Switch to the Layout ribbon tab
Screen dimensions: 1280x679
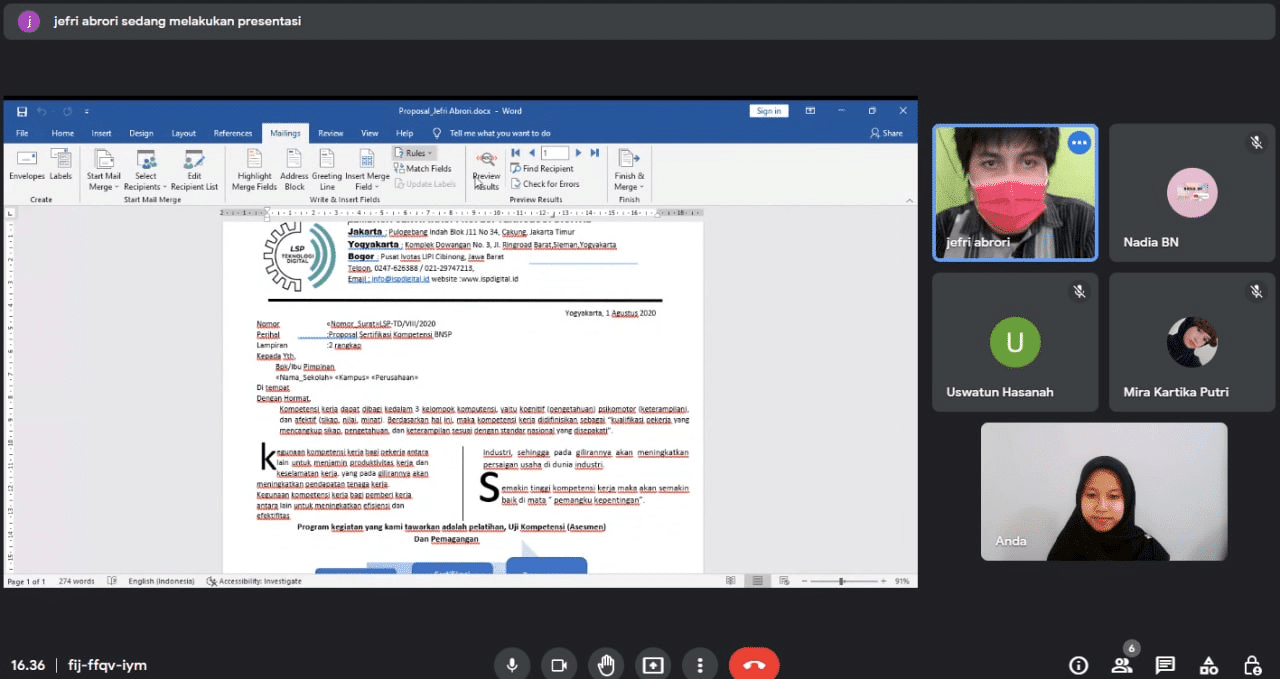click(184, 133)
